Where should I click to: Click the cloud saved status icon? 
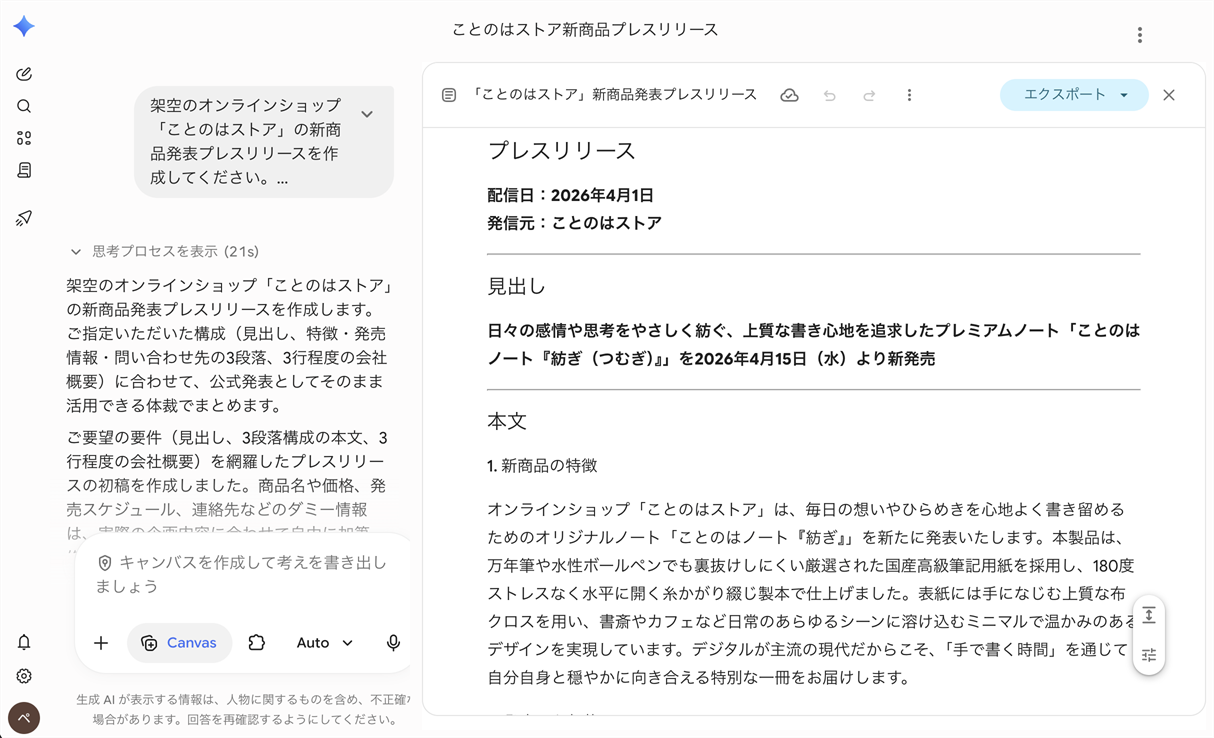(789, 95)
